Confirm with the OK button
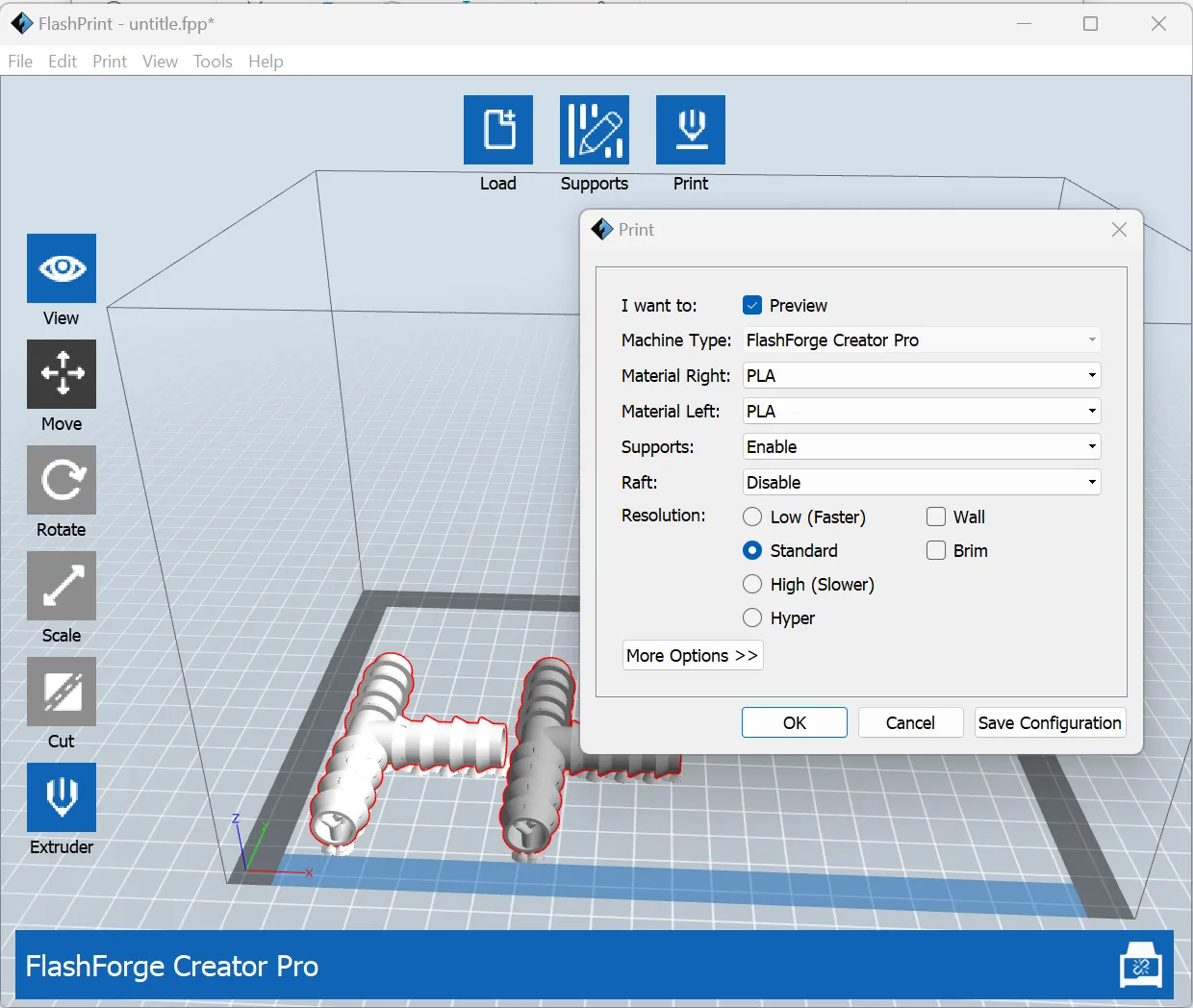Viewport: 1193px width, 1008px height. point(795,722)
